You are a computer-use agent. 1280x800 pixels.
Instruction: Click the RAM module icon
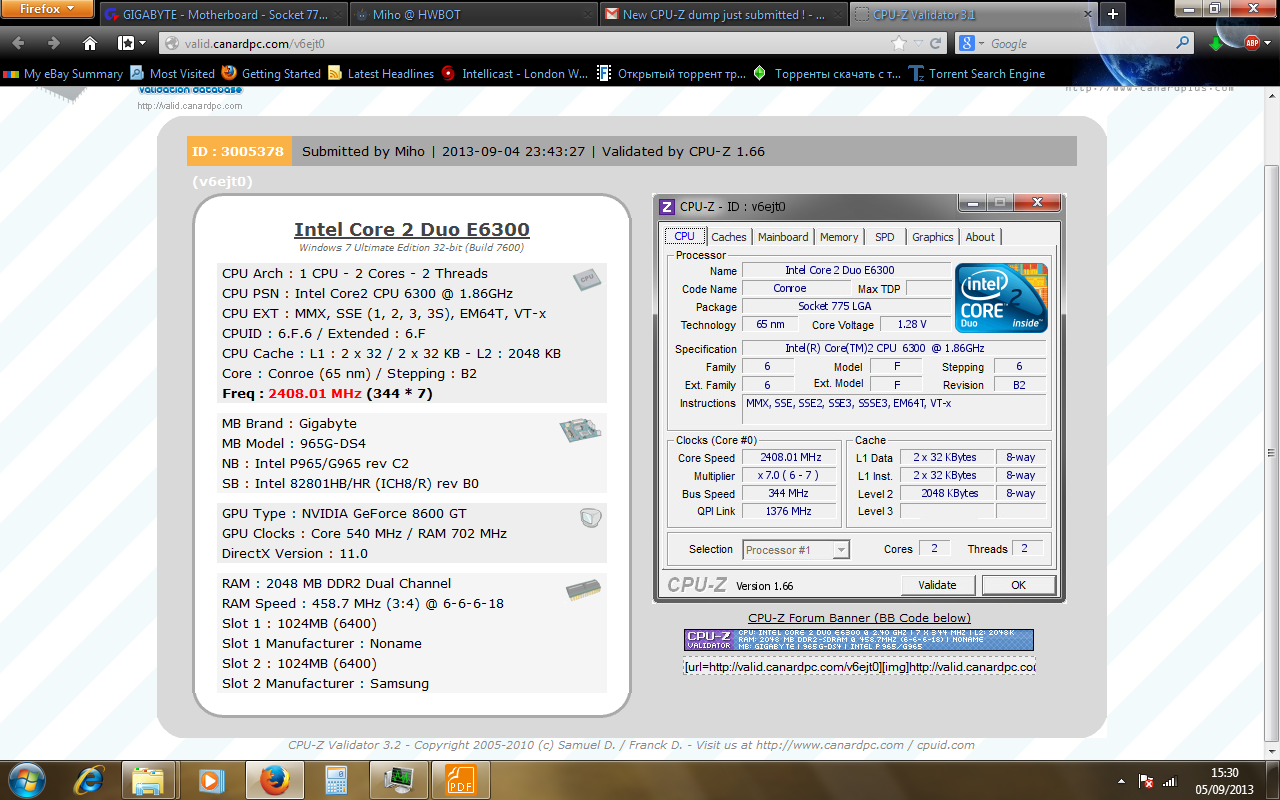(583, 590)
